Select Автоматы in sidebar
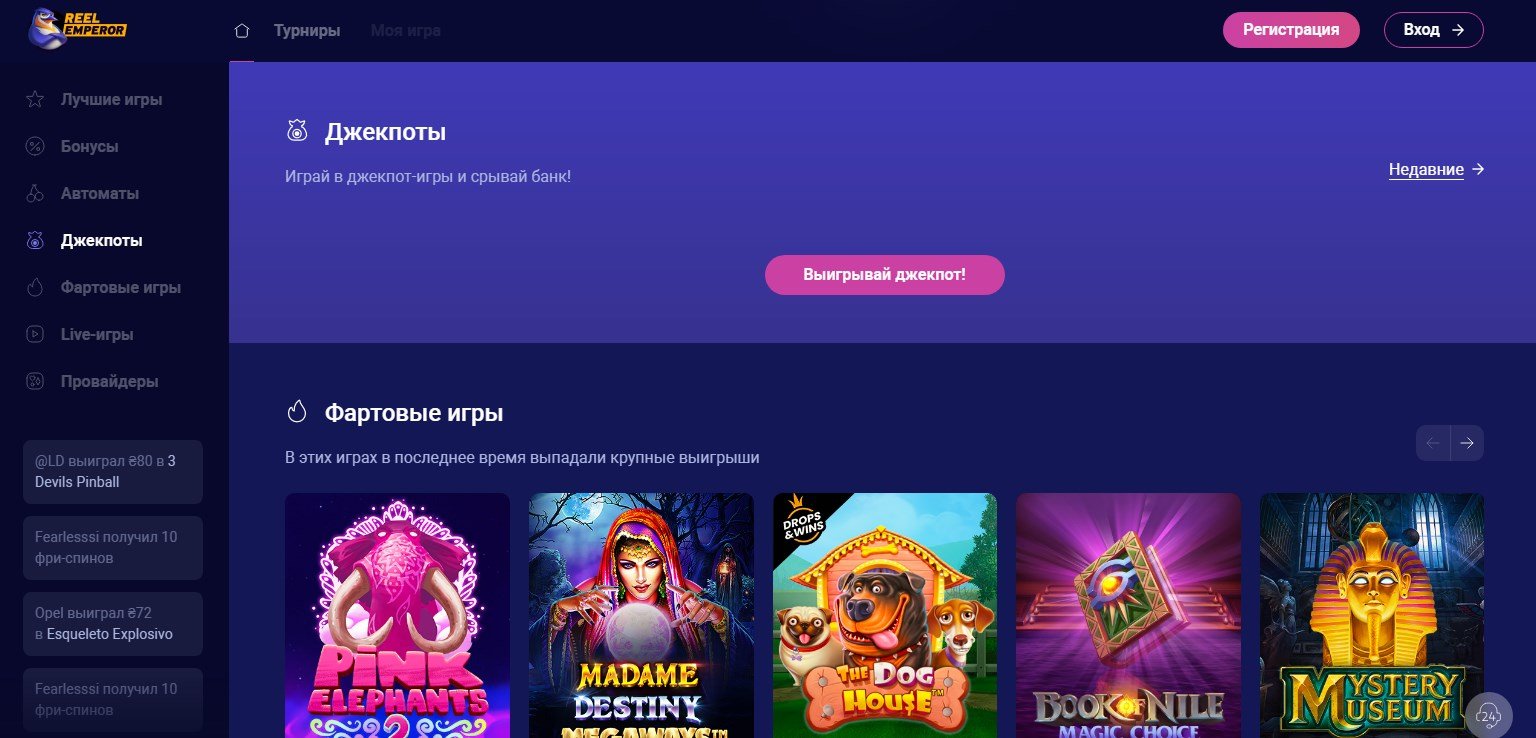The image size is (1536, 738). (x=100, y=194)
